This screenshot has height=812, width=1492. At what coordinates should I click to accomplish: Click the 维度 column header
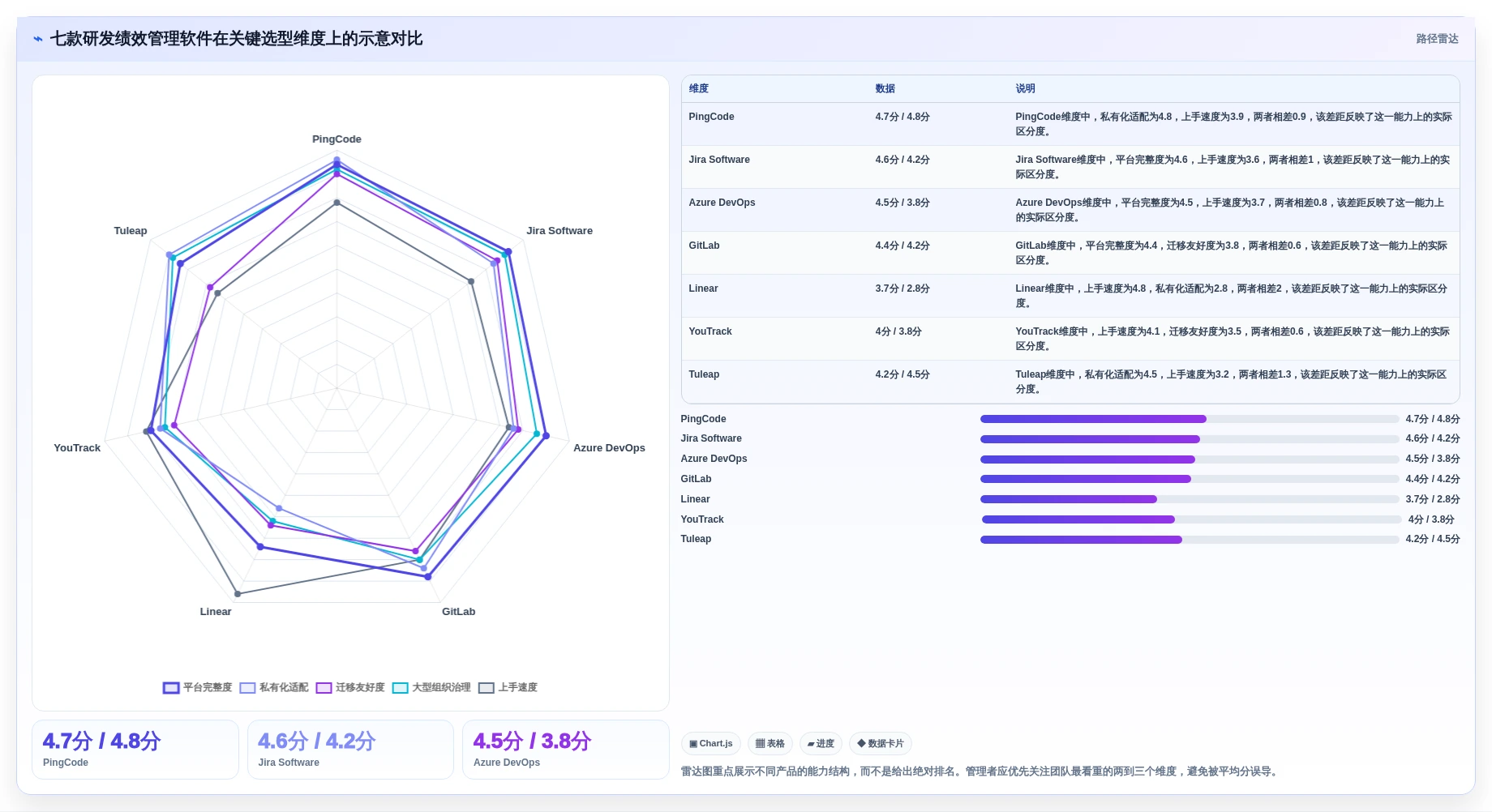tap(699, 88)
